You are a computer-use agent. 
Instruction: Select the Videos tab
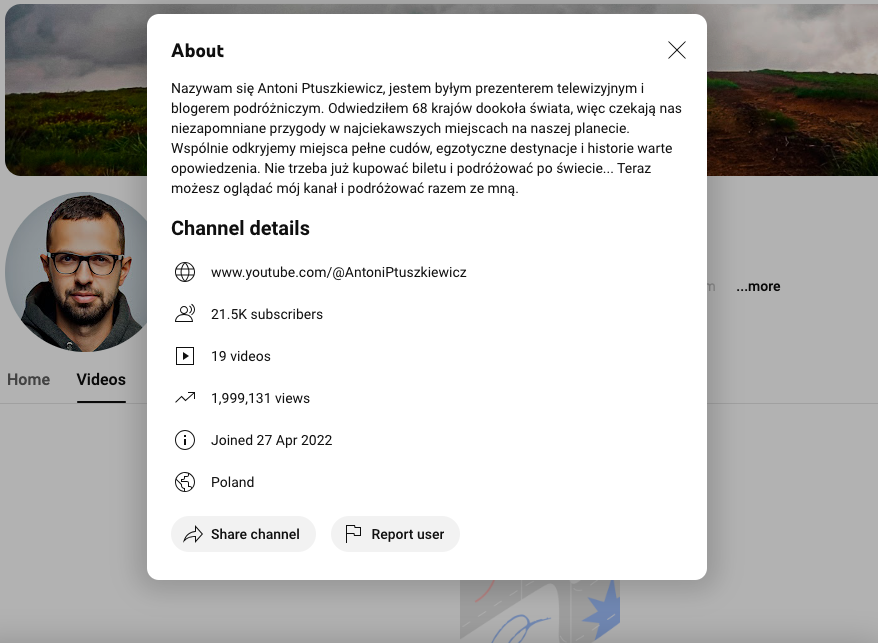coord(101,380)
